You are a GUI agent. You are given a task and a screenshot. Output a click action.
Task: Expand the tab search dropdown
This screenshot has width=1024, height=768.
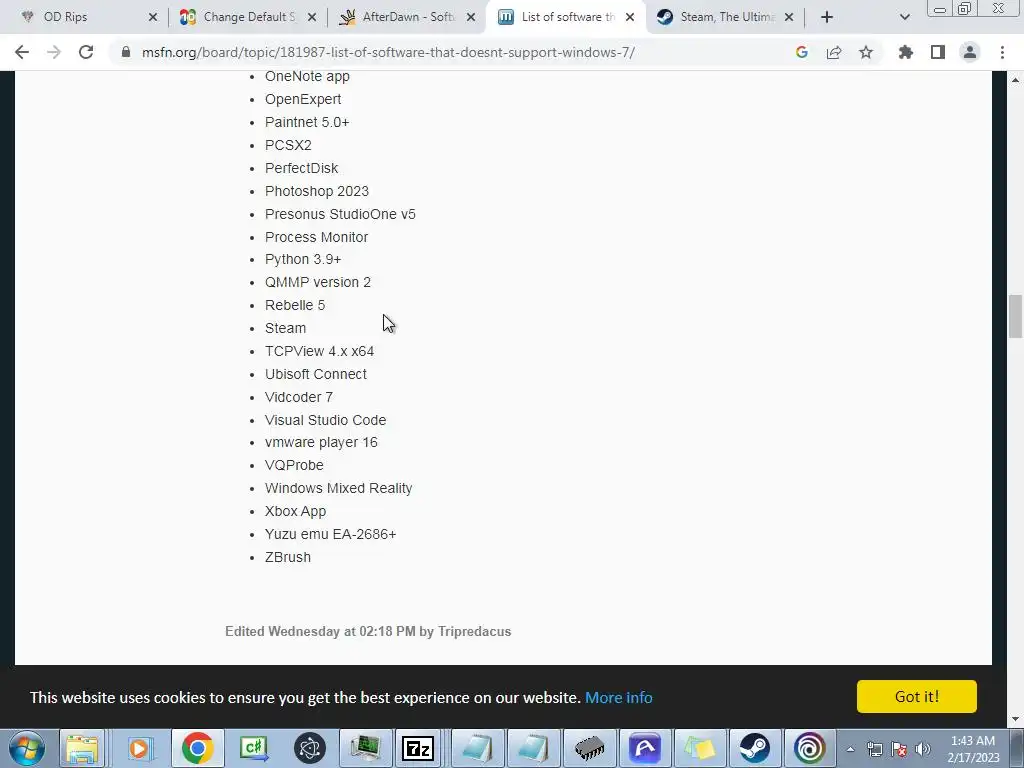tap(904, 17)
